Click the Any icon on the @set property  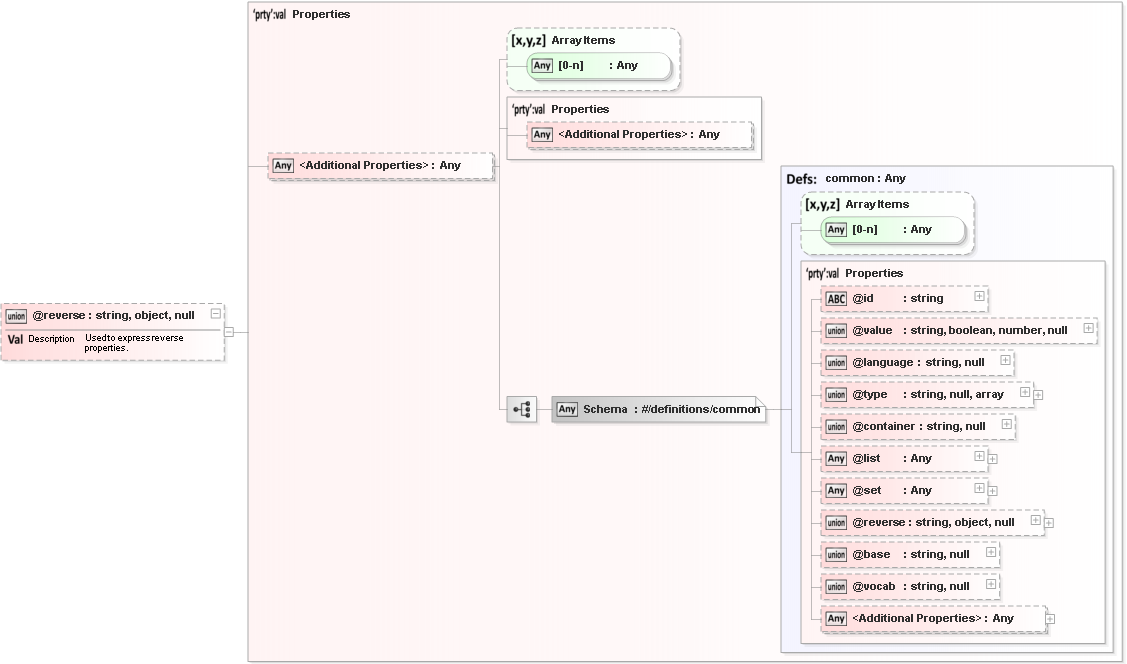(835, 490)
